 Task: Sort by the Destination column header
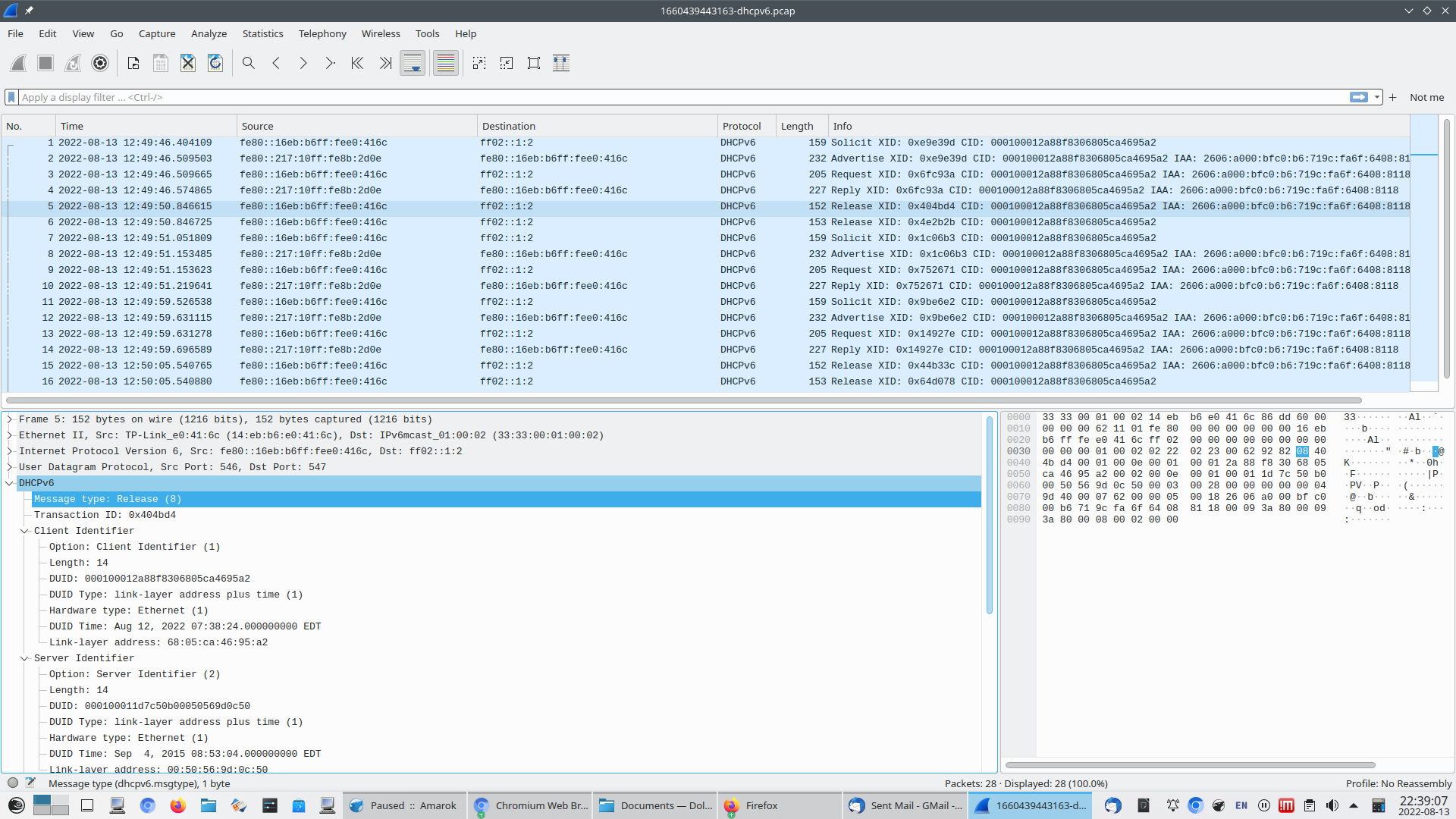[598, 126]
